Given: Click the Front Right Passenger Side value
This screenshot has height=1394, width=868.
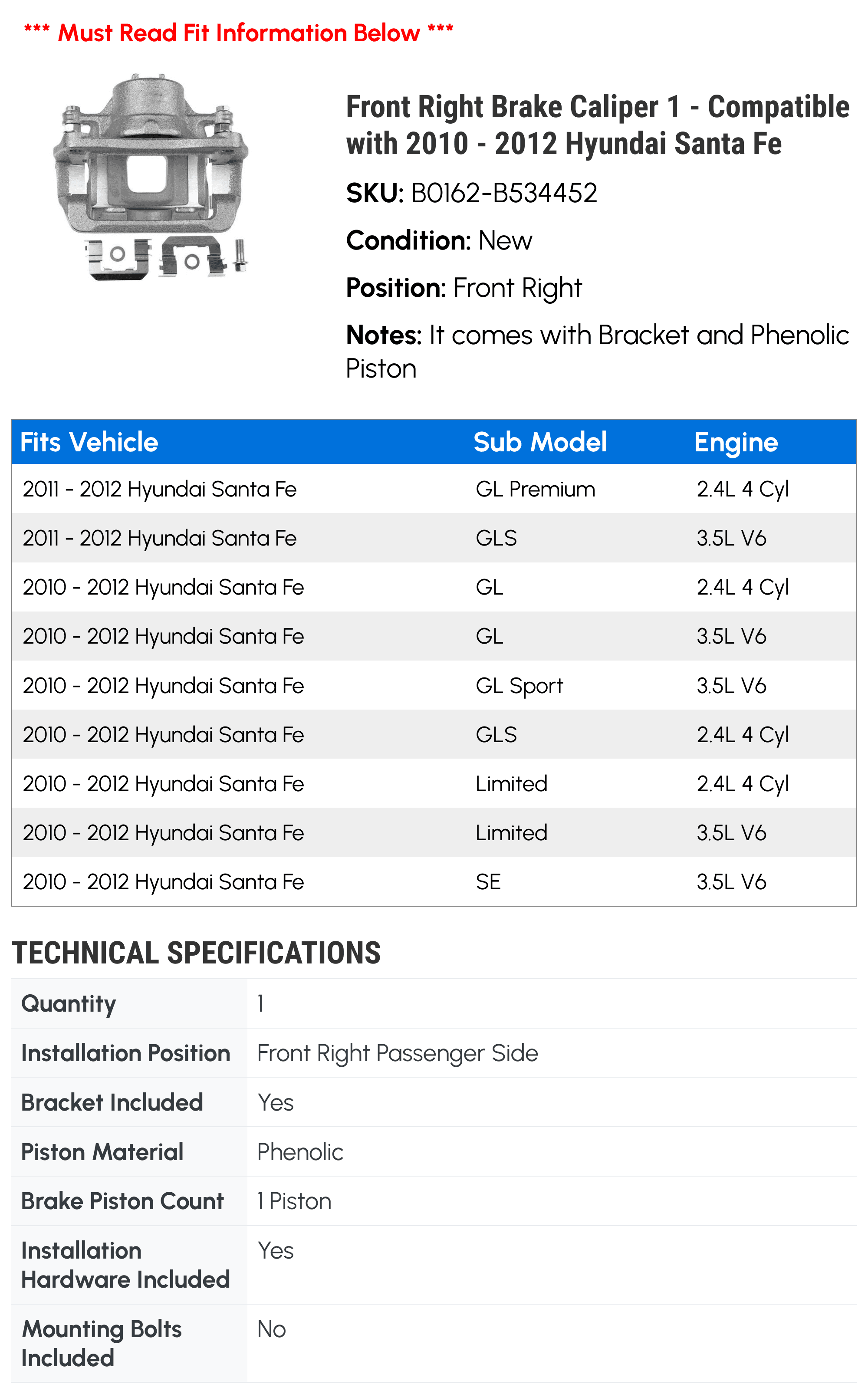Looking at the screenshot, I should coord(397,1053).
